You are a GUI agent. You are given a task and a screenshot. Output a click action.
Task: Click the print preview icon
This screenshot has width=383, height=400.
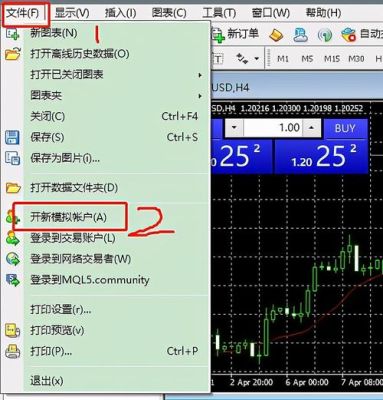(13, 330)
